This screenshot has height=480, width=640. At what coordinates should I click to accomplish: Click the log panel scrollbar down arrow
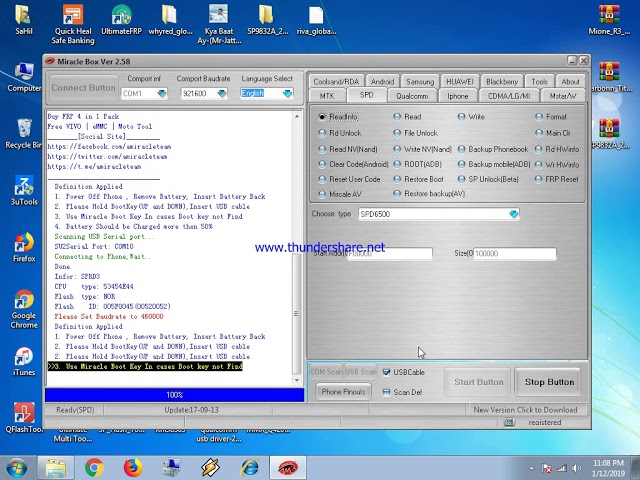[297, 380]
